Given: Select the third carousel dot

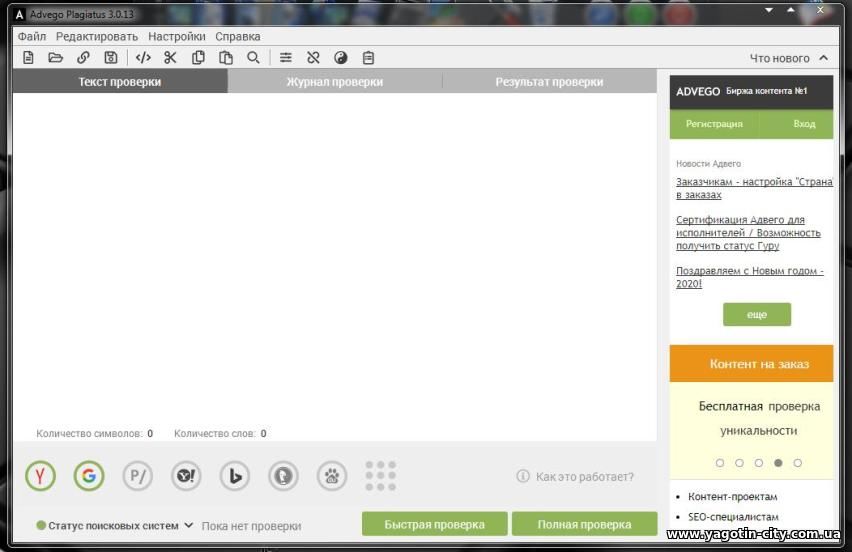Looking at the screenshot, I should [759, 463].
